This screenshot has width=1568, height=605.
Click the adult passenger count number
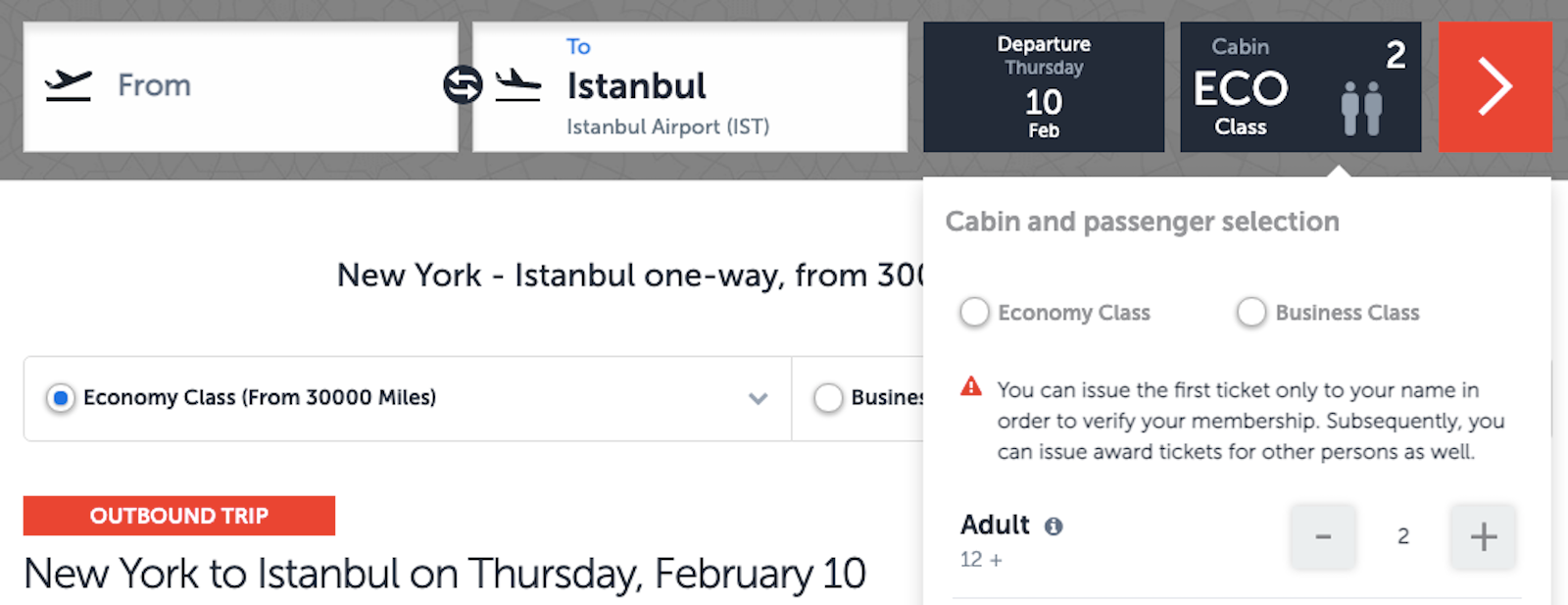click(x=1403, y=536)
